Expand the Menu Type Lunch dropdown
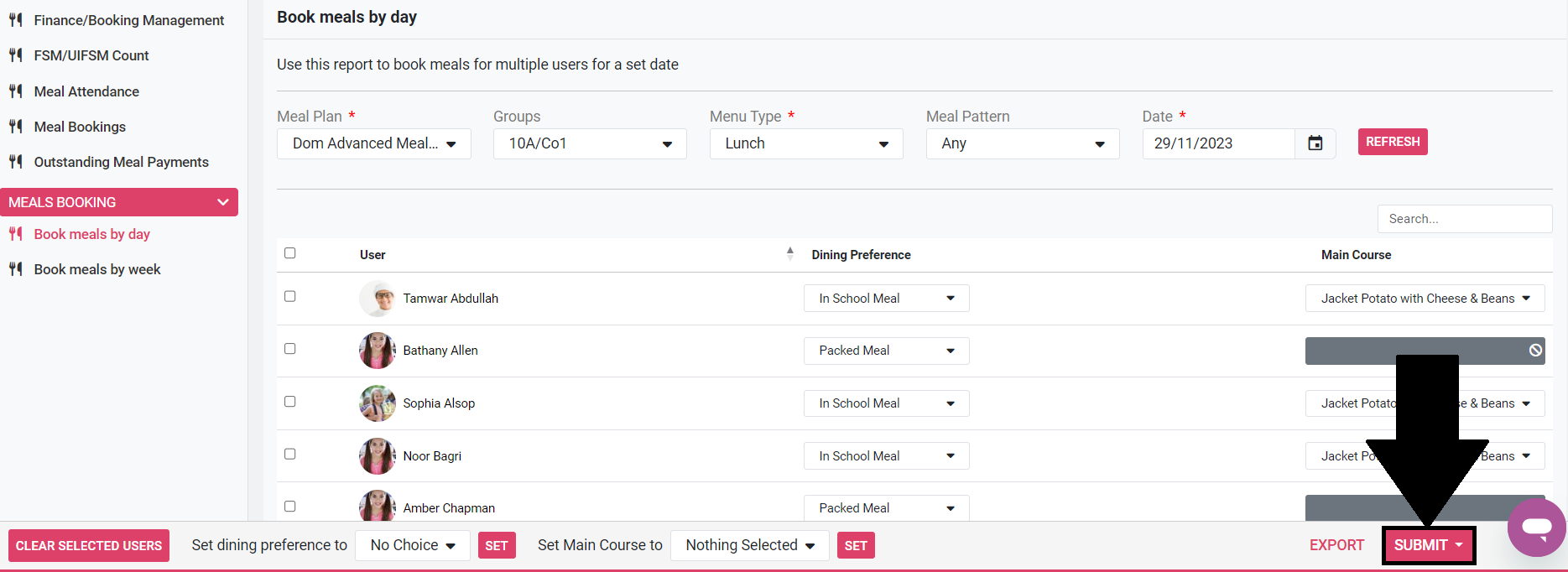This screenshot has height=572, width=1568. (x=805, y=143)
